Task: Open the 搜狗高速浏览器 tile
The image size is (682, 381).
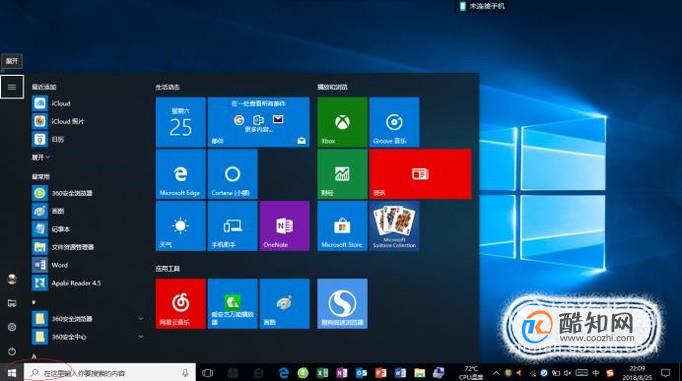Action: point(342,304)
